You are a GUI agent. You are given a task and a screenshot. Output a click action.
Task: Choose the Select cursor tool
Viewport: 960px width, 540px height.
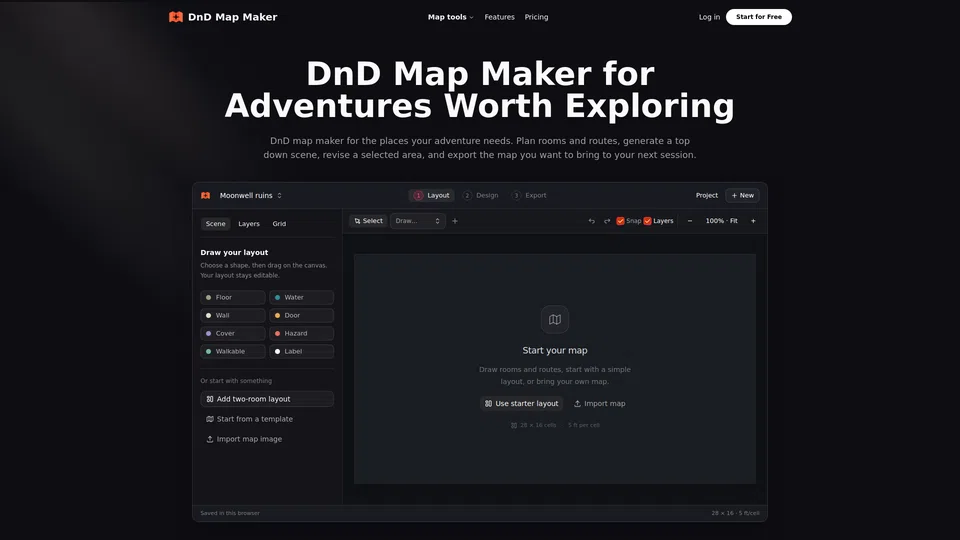click(368, 221)
